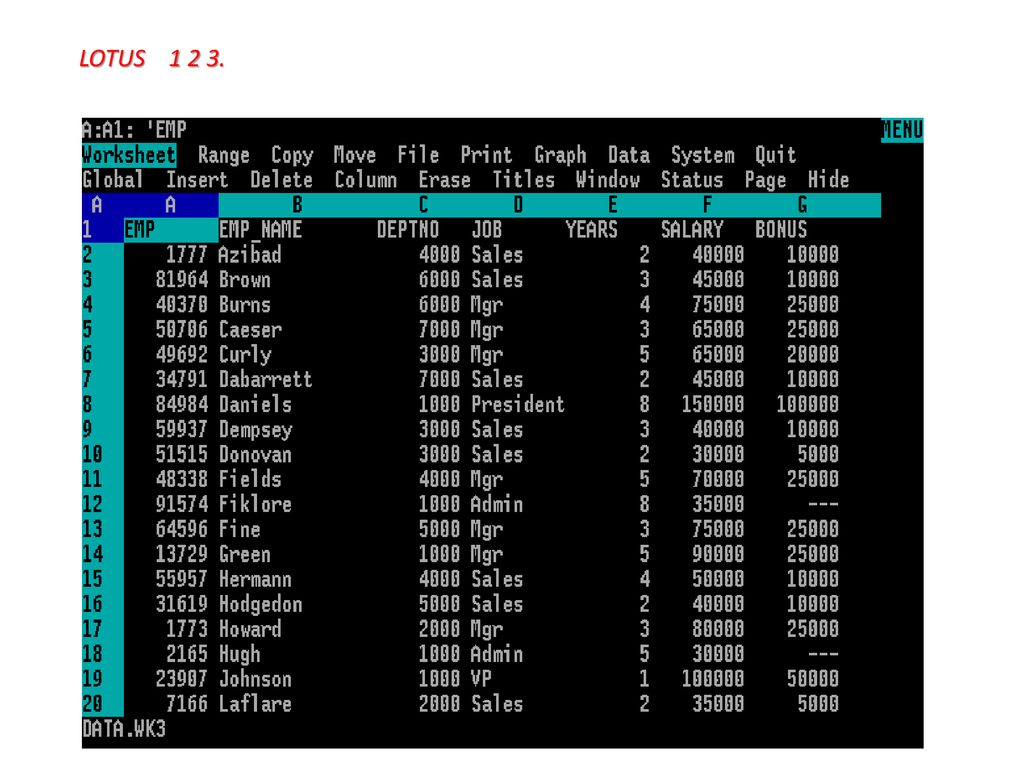Select column header C
Screen dimensions: 1024x768
[x=423, y=205]
